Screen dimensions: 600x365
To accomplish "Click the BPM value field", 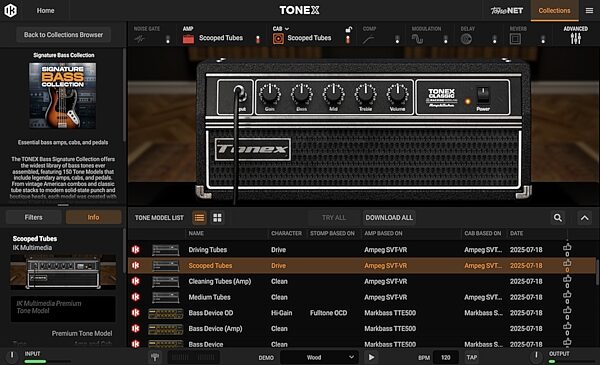I will (445, 357).
